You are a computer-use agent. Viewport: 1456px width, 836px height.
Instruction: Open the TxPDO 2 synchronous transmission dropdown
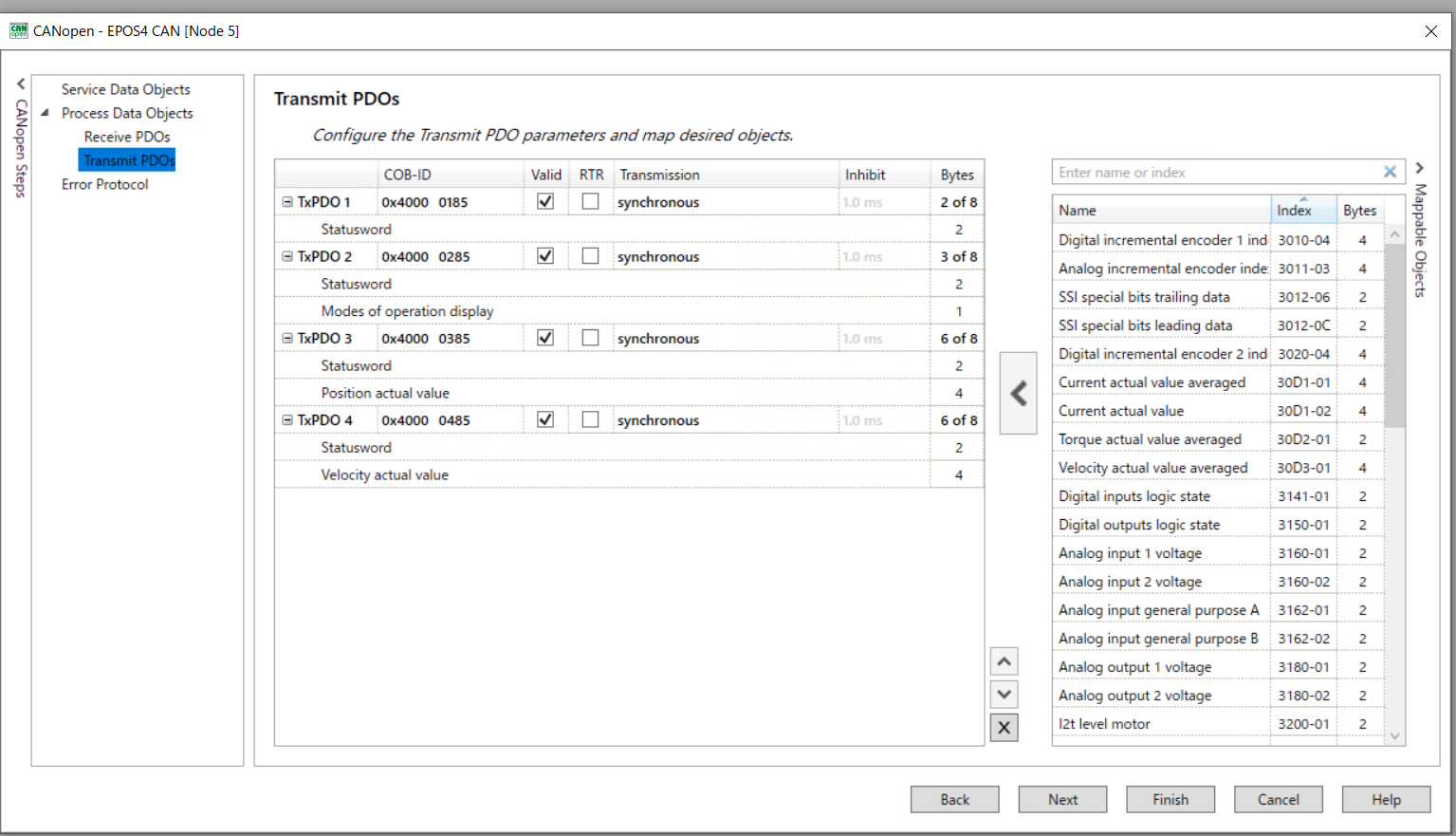coord(726,256)
